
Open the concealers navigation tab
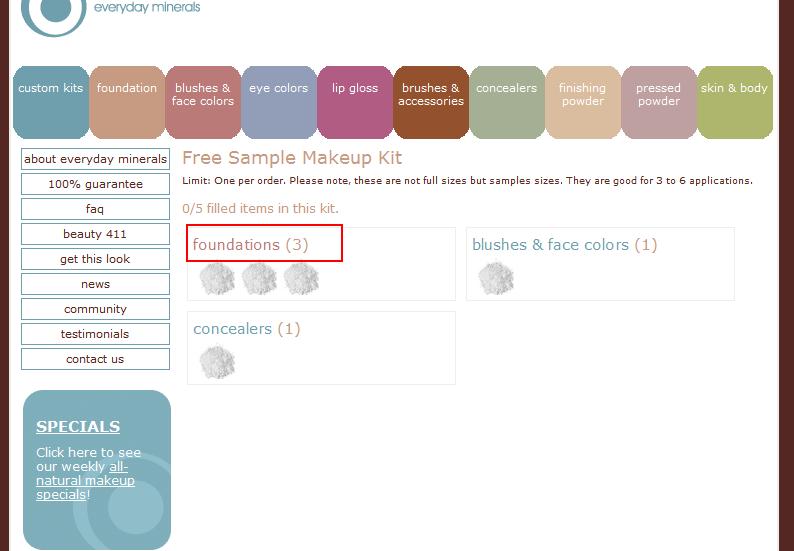coord(507,102)
